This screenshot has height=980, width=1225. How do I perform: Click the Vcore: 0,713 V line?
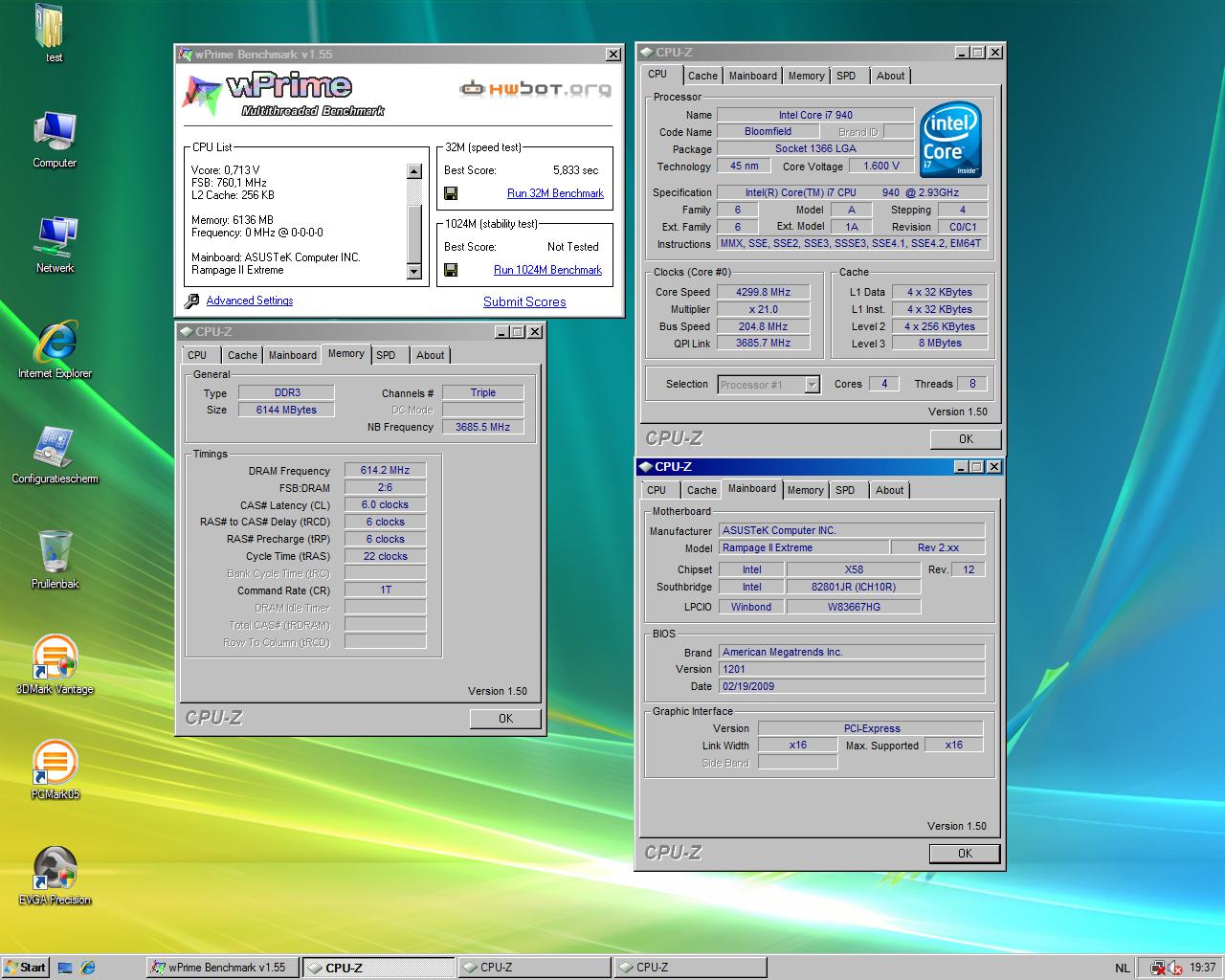tap(225, 170)
